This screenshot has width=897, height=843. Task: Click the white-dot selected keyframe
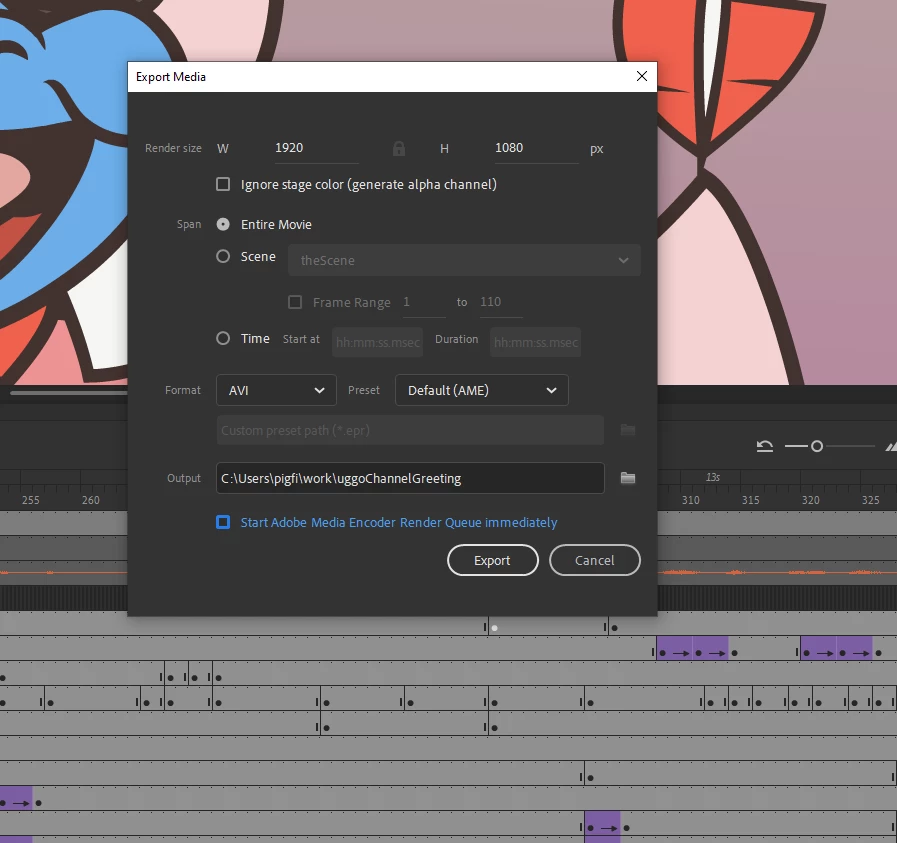(495, 628)
